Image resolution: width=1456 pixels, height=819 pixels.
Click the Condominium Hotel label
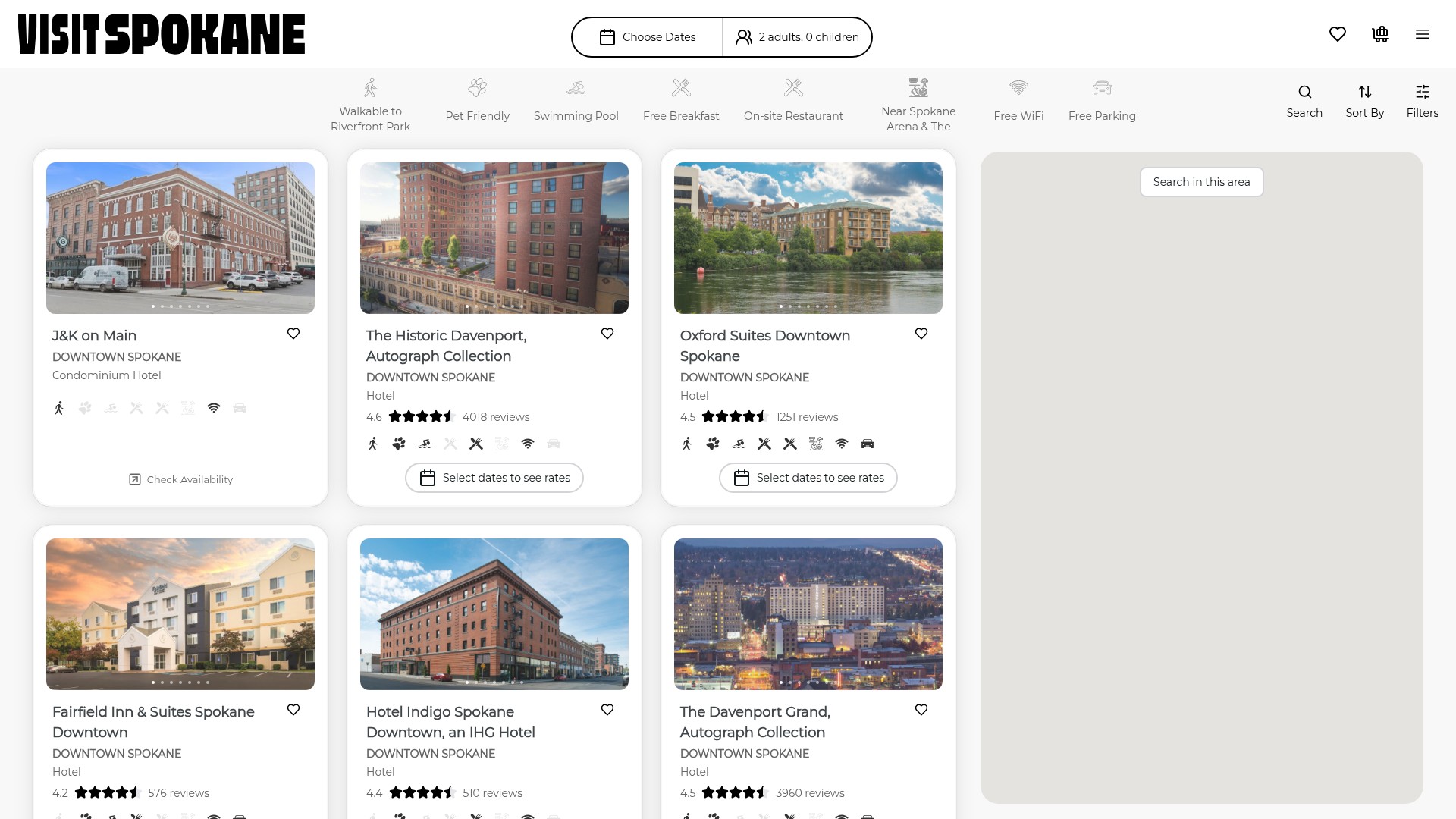pos(107,375)
